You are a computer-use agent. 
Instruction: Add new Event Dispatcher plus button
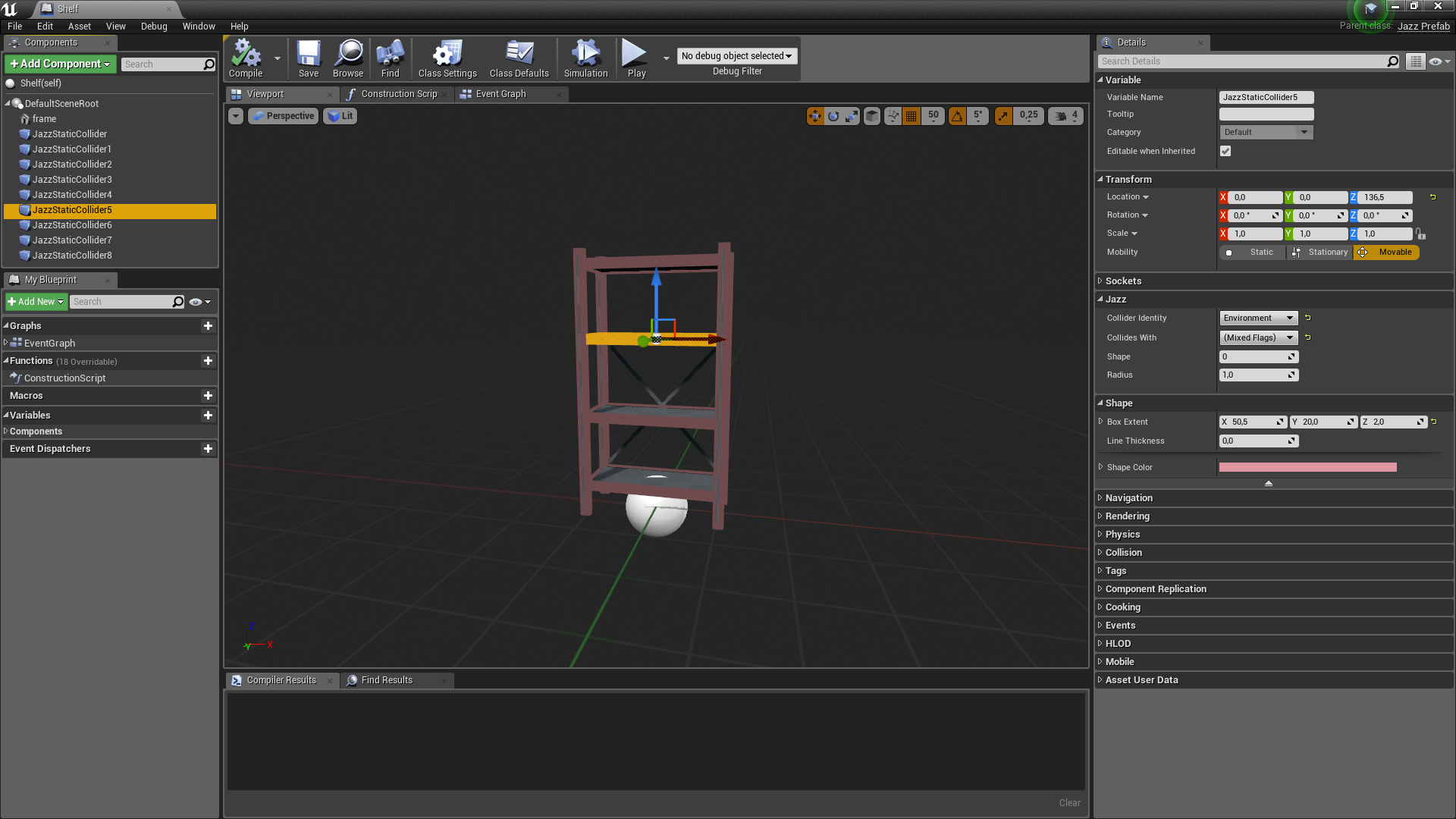pyautogui.click(x=208, y=449)
